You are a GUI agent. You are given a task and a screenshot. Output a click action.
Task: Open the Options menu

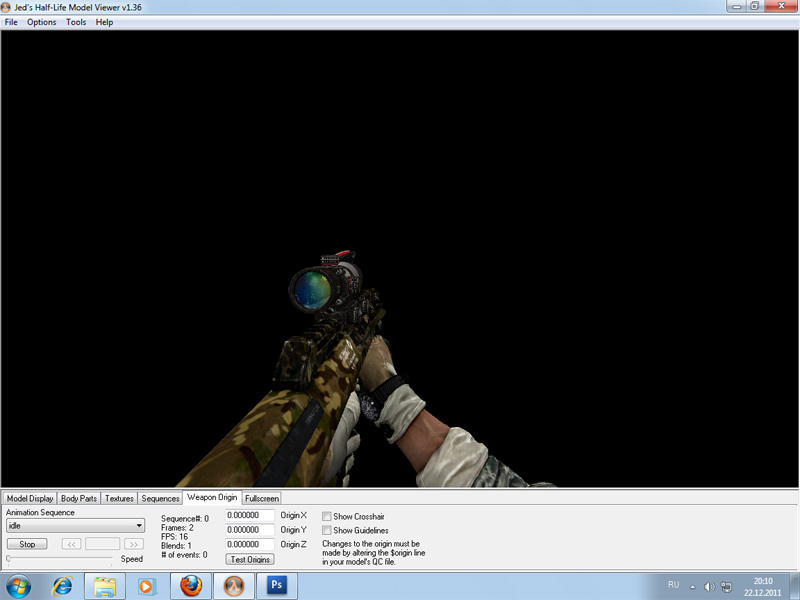(x=41, y=22)
